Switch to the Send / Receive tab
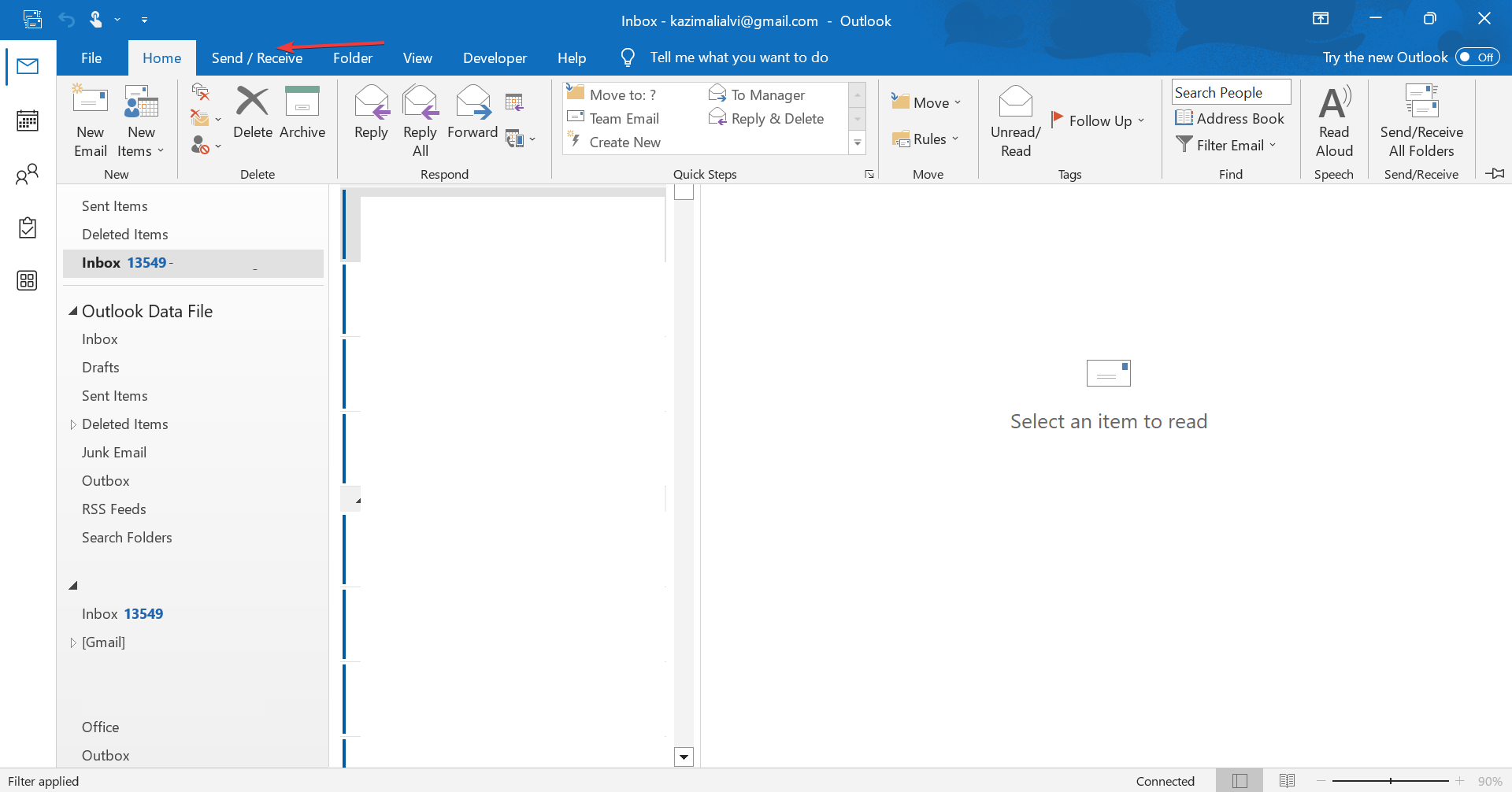Screen dimensions: 1512x792 (x=257, y=57)
